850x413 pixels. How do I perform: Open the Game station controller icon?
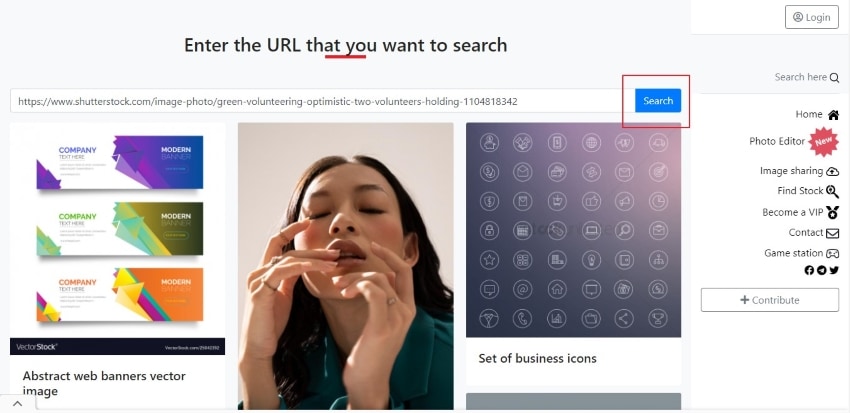coord(832,253)
